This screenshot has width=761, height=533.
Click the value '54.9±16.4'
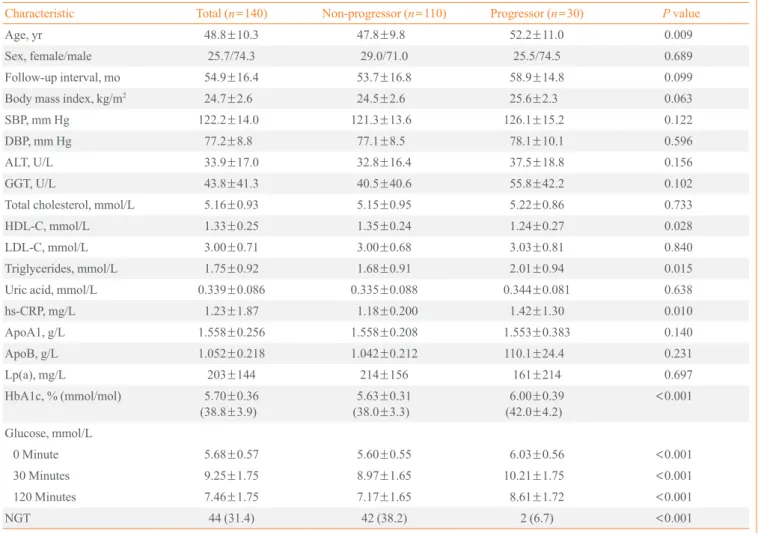pos(231,78)
